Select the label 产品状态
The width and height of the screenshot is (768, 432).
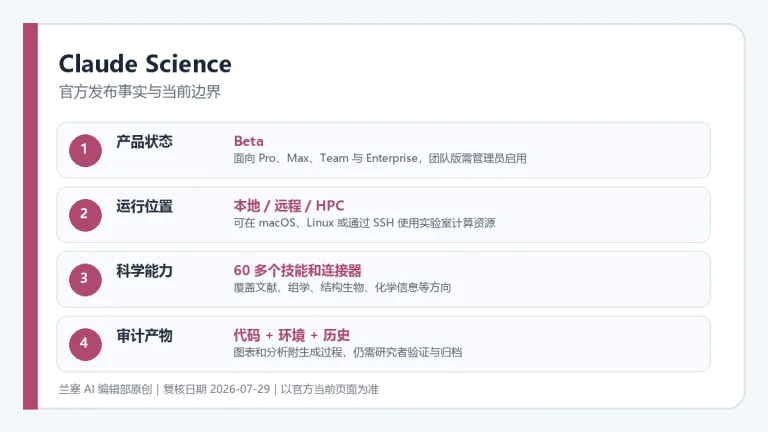pos(144,142)
